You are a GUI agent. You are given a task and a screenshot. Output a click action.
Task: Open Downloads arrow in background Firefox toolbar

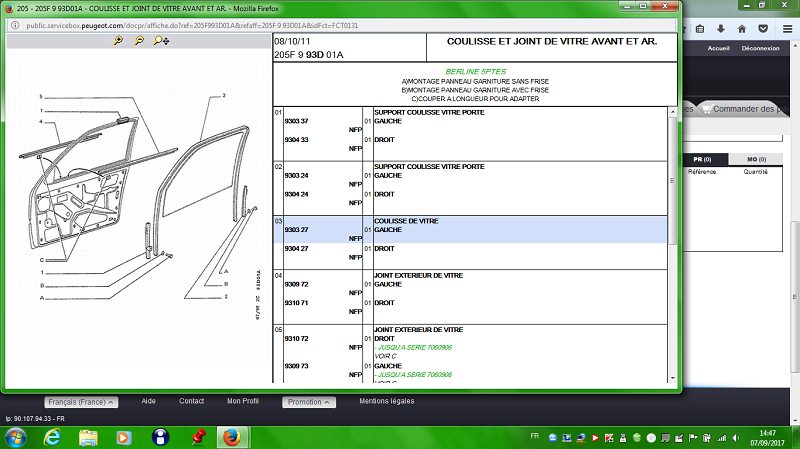pos(720,29)
